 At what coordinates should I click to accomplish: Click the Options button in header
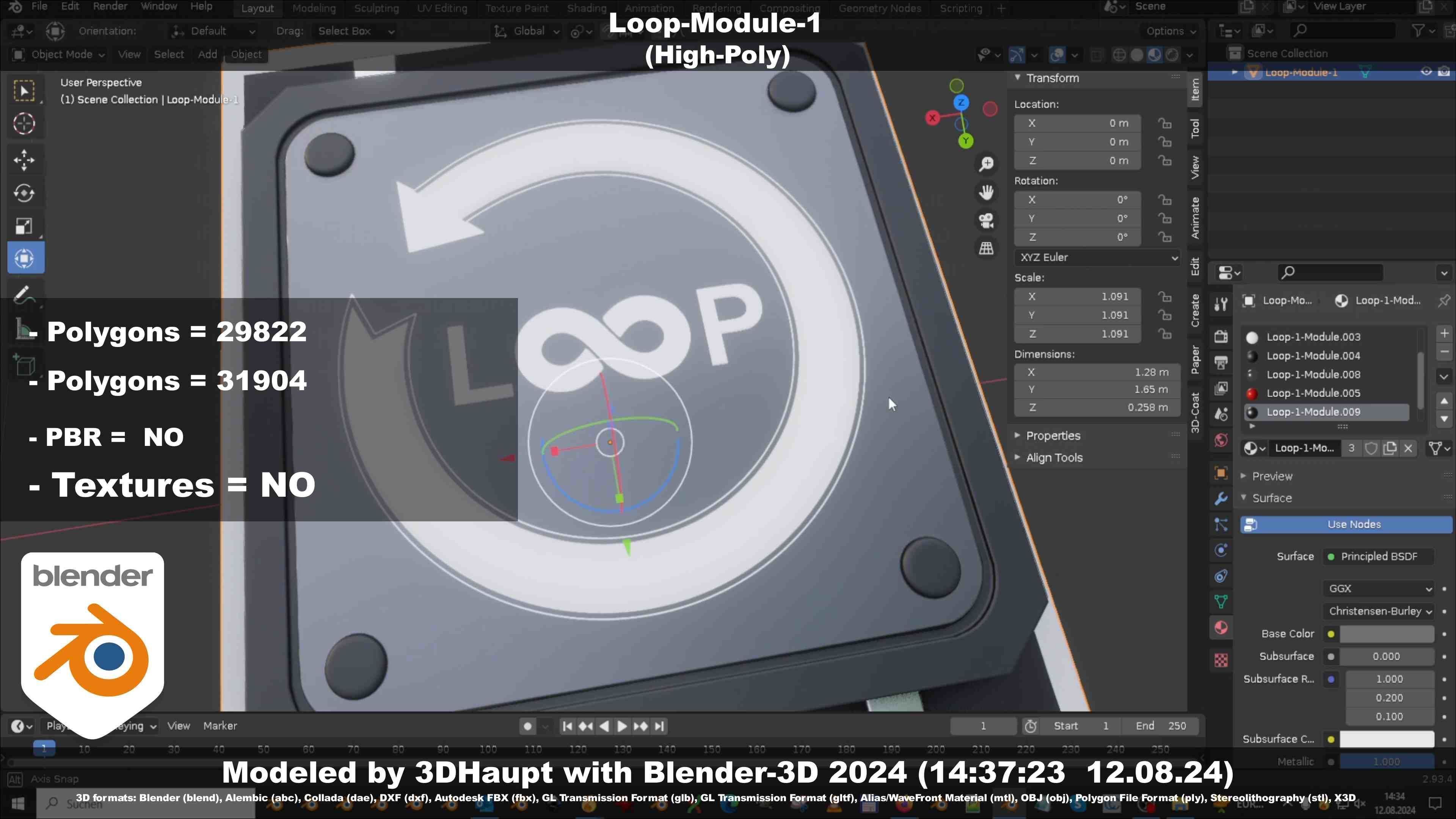[x=1170, y=31]
